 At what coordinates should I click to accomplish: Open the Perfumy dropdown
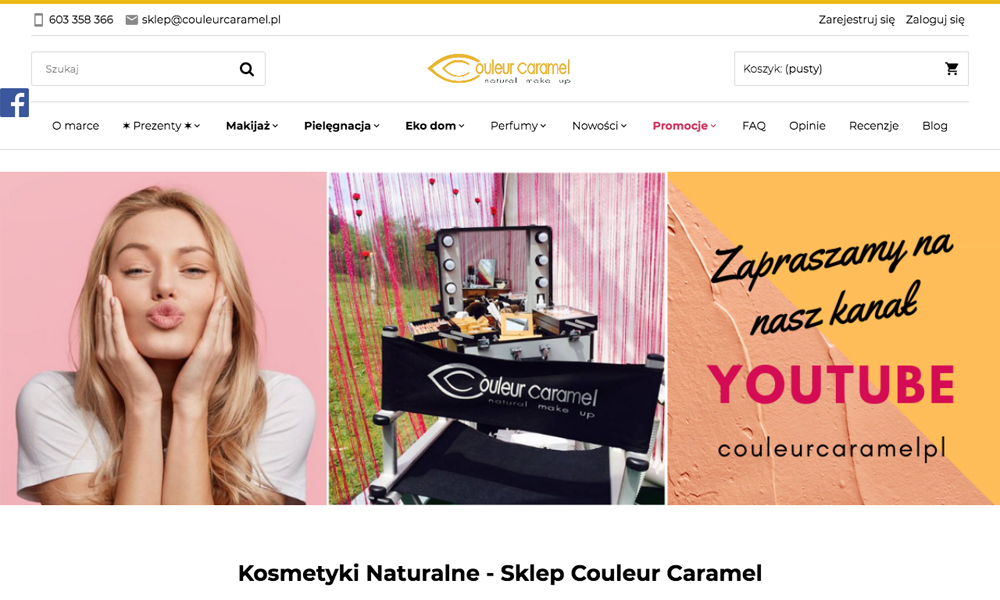pyautogui.click(x=518, y=126)
